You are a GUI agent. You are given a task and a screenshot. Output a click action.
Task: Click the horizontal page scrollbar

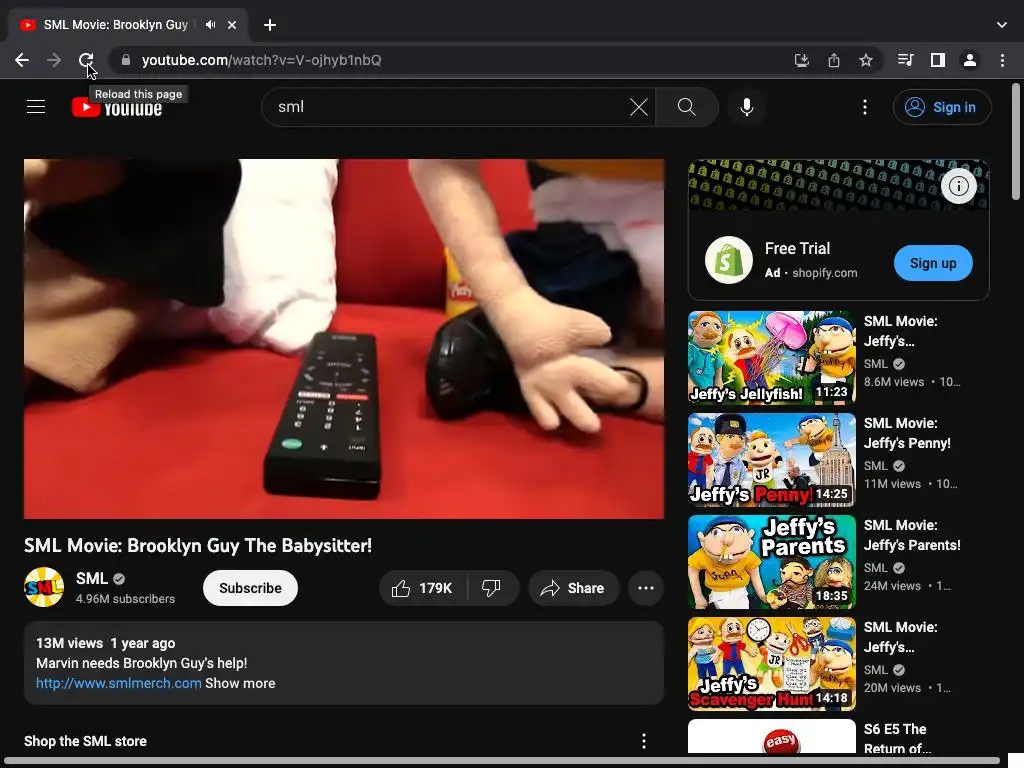[500, 761]
